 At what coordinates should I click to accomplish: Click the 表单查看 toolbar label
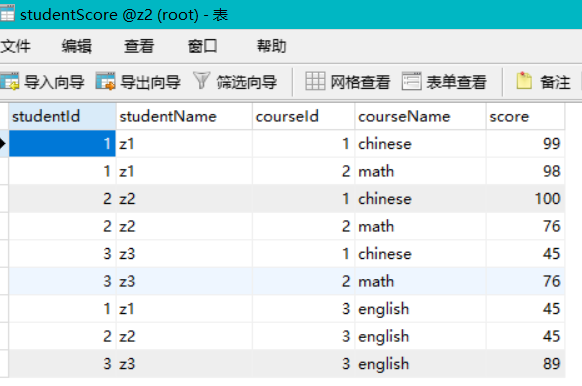457,82
